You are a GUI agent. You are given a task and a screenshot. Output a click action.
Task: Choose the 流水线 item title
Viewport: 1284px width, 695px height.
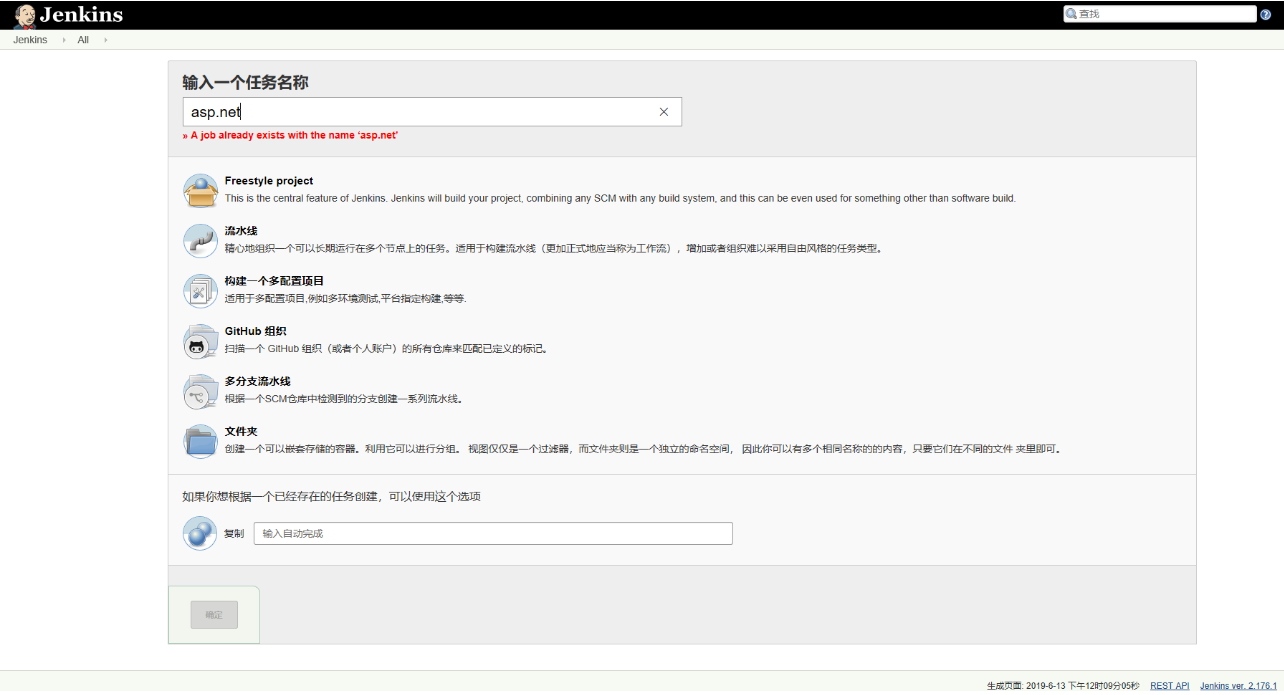click(x=241, y=231)
